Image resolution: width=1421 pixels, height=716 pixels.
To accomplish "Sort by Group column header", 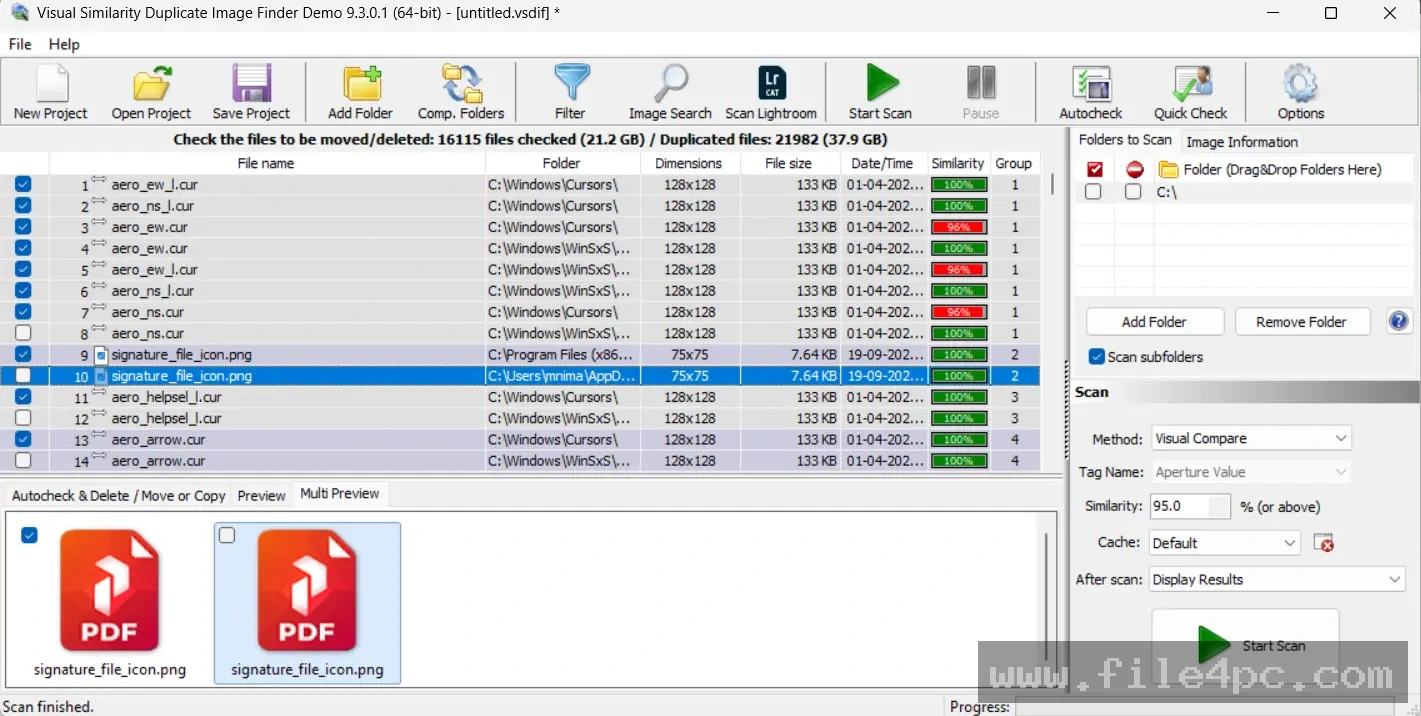I will 1013,163.
